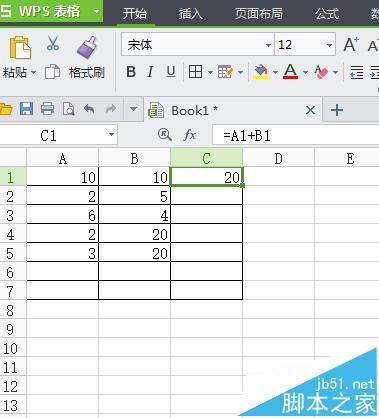Select cell A1 containing 10

pos(63,177)
